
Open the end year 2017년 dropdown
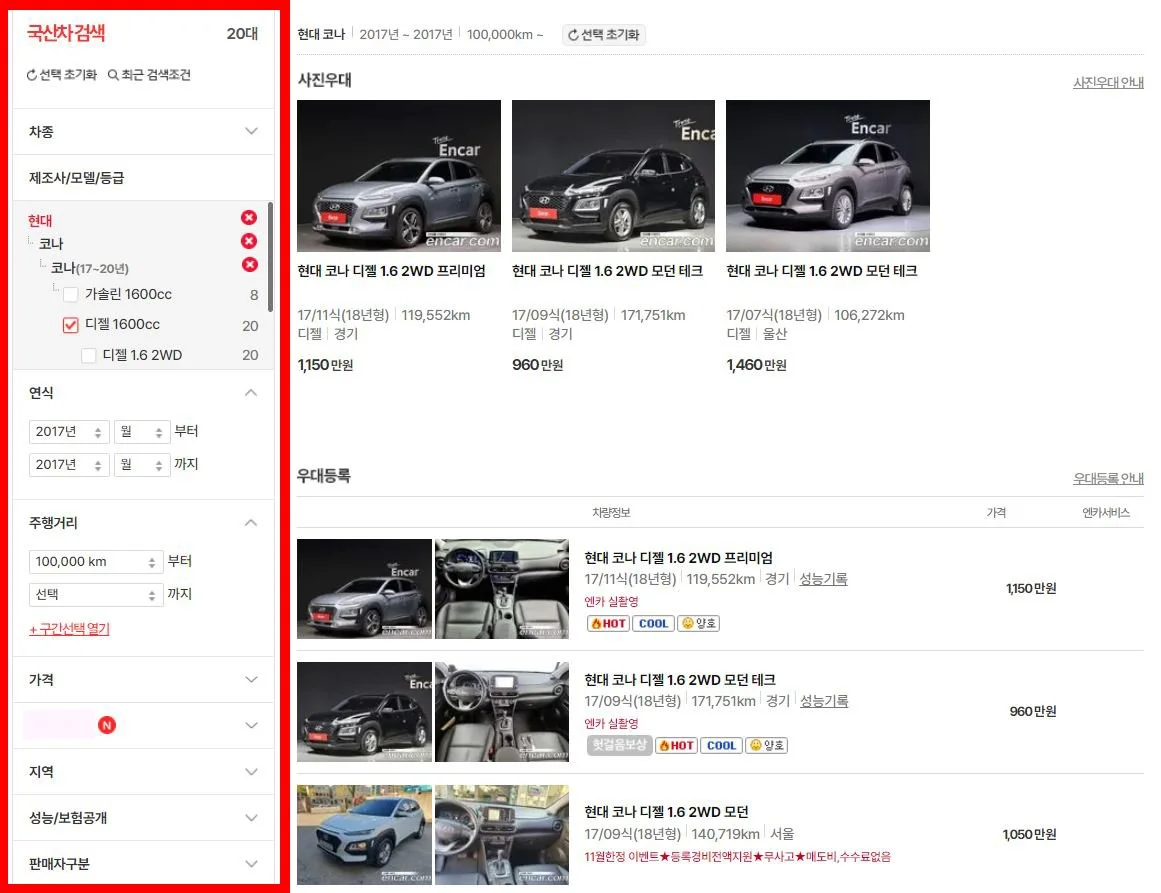[69, 465]
